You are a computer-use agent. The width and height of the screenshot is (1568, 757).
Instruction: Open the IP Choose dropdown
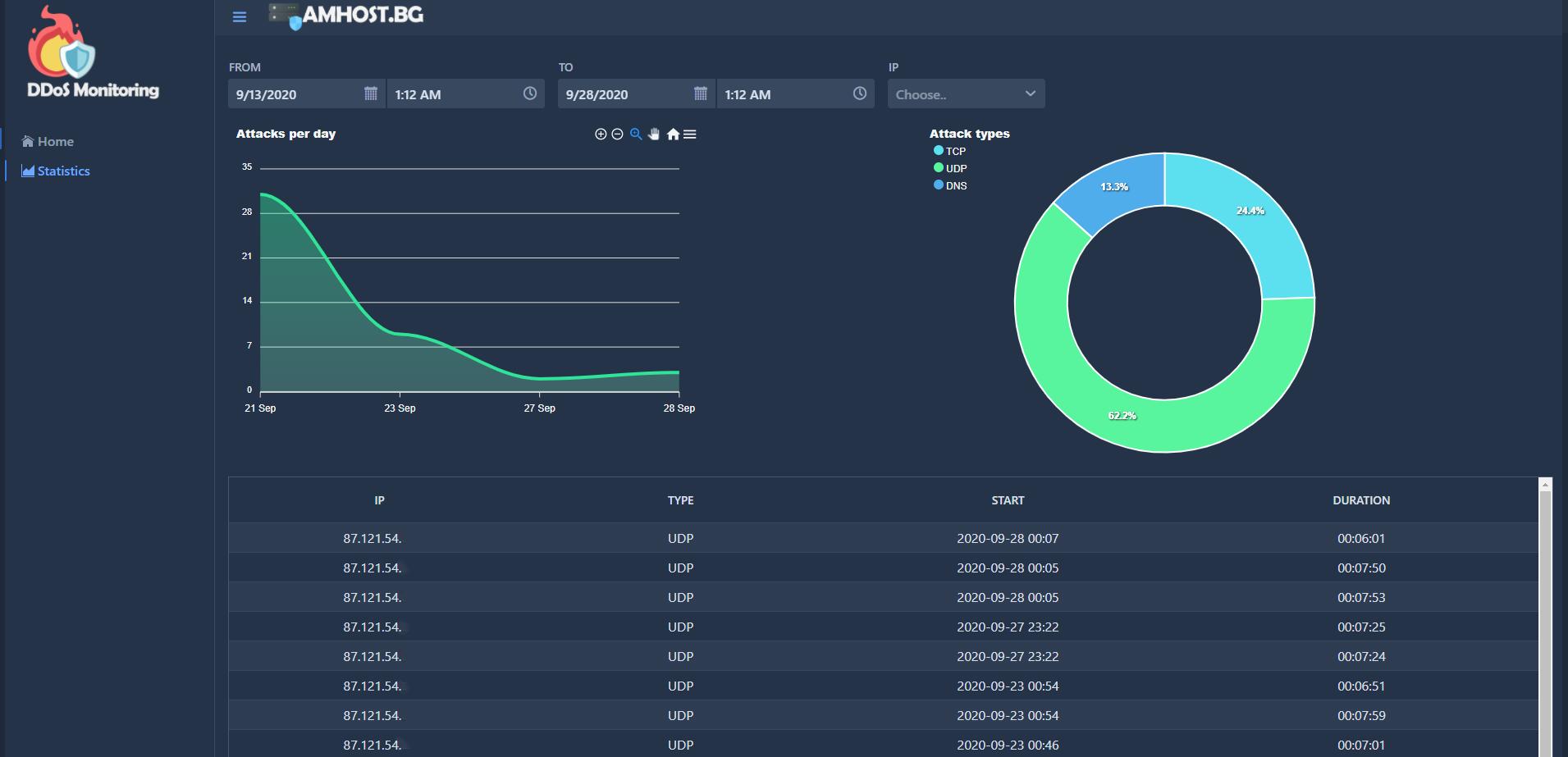(966, 93)
